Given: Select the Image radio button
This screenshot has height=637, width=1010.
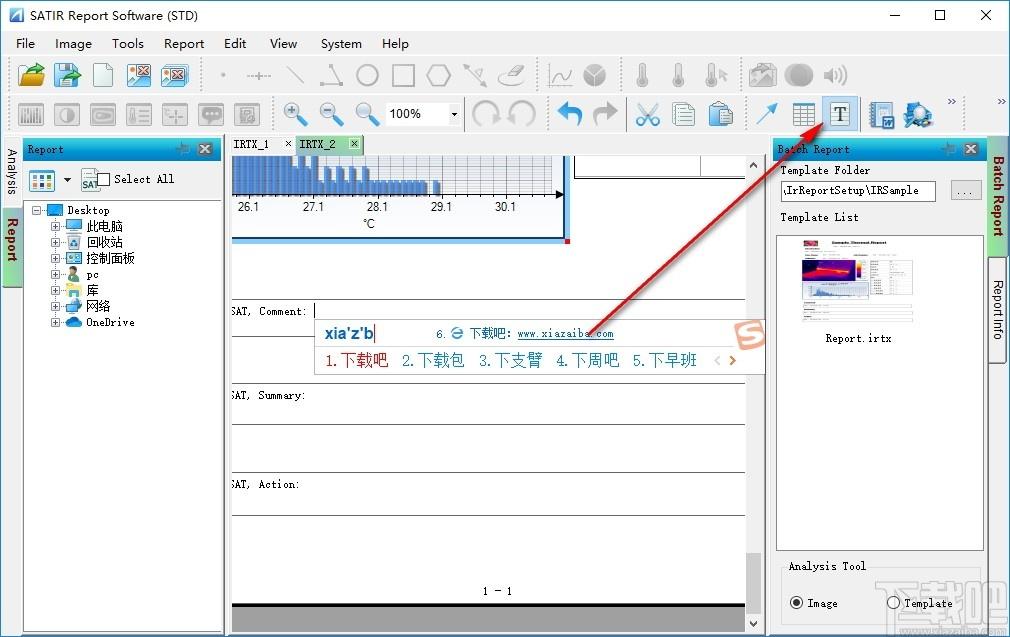Looking at the screenshot, I should (796, 603).
